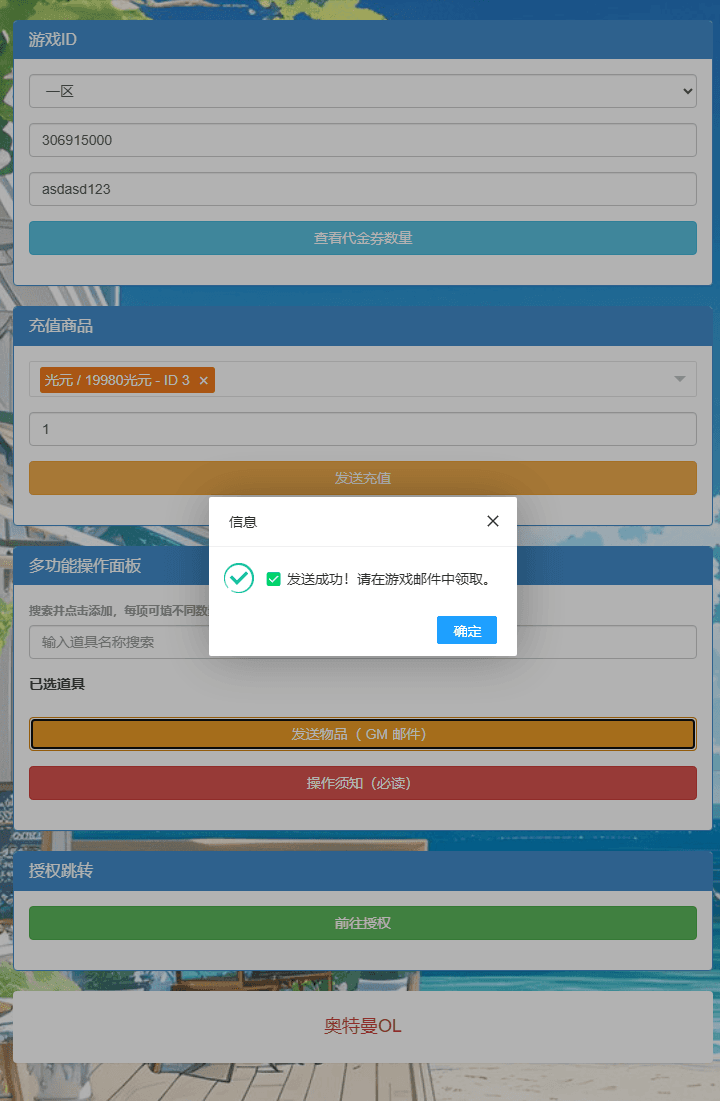This screenshot has width=720, height=1101.
Task: Expand the 充值商品 selection dropdown arrow
Action: [x=679, y=379]
